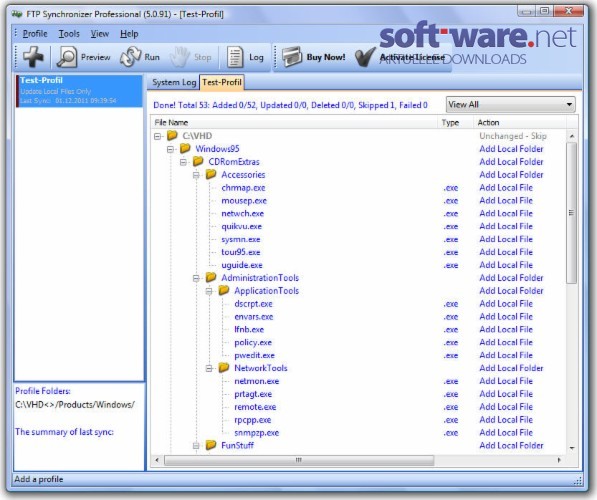Click the Type column header
The image size is (597, 500).
(455, 123)
